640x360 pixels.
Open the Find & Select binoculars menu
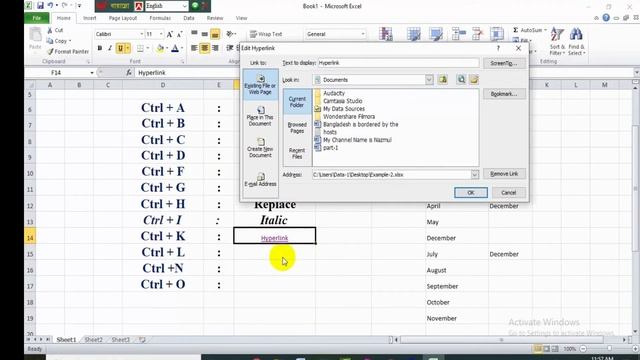(x=576, y=42)
